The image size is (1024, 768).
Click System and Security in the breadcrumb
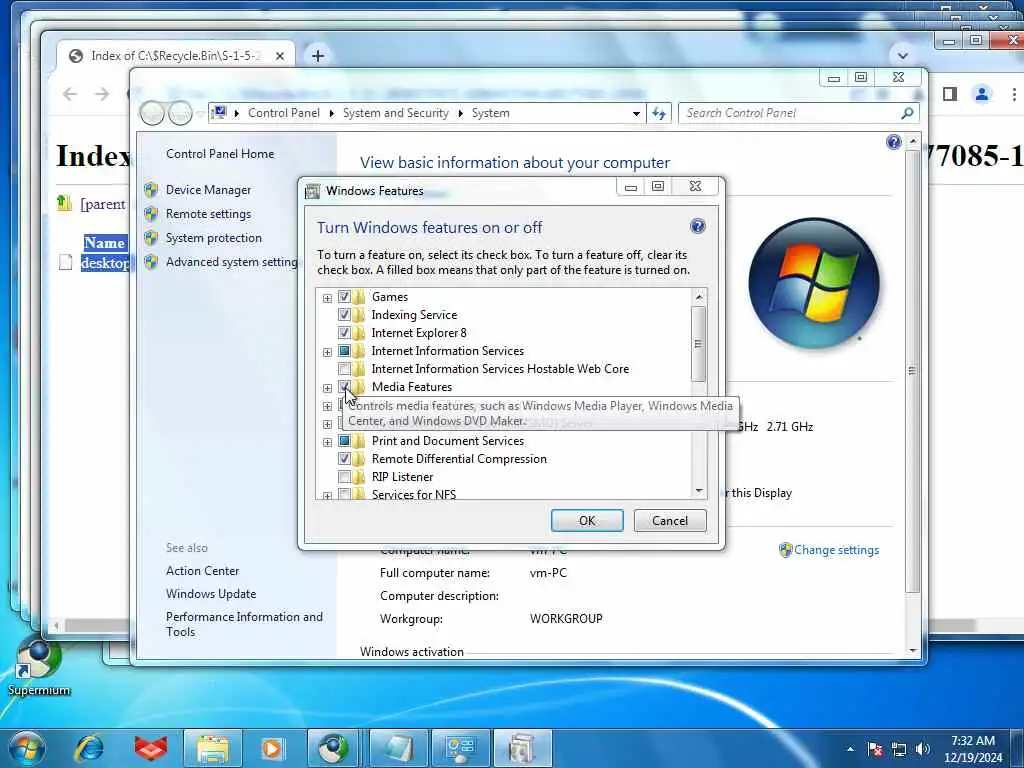pyautogui.click(x=396, y=113)
